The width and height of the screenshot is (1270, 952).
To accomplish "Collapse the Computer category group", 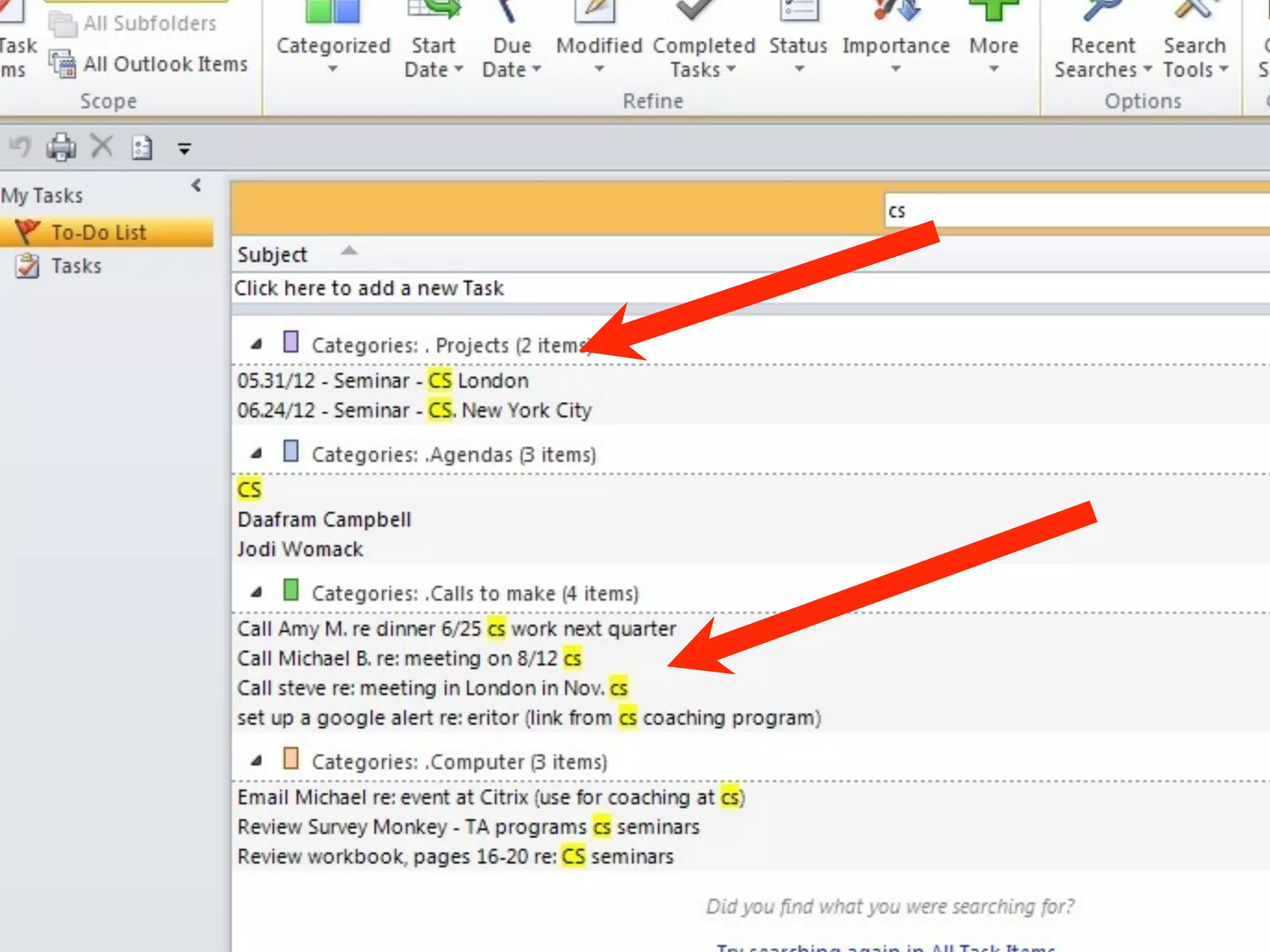I will [x=256, y=761].
